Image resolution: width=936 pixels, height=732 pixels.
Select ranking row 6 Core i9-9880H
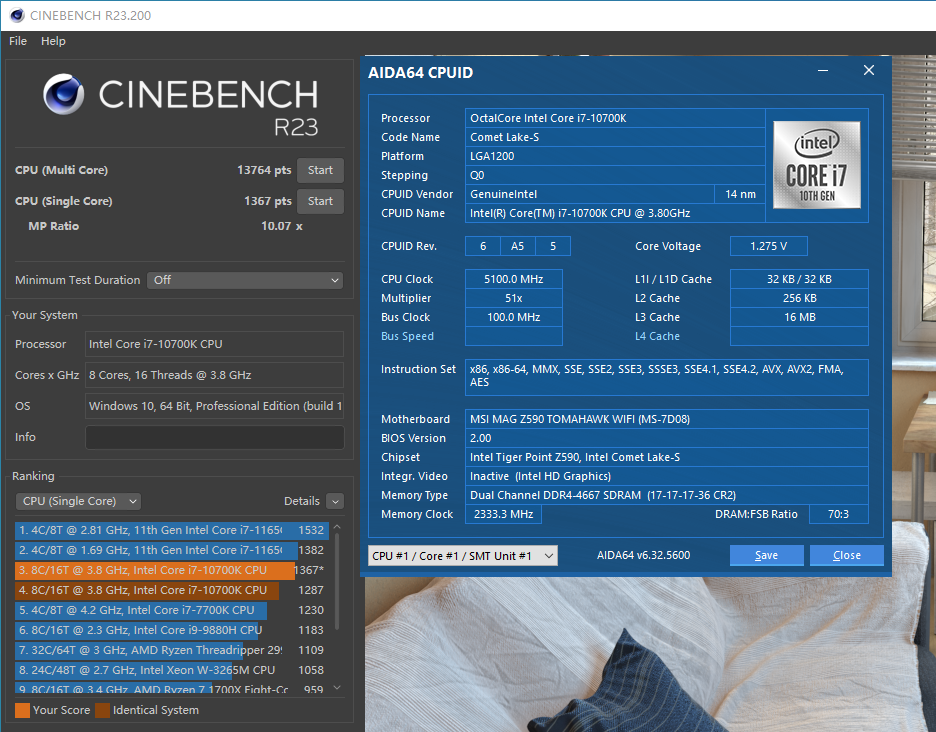tap(171, 630)
